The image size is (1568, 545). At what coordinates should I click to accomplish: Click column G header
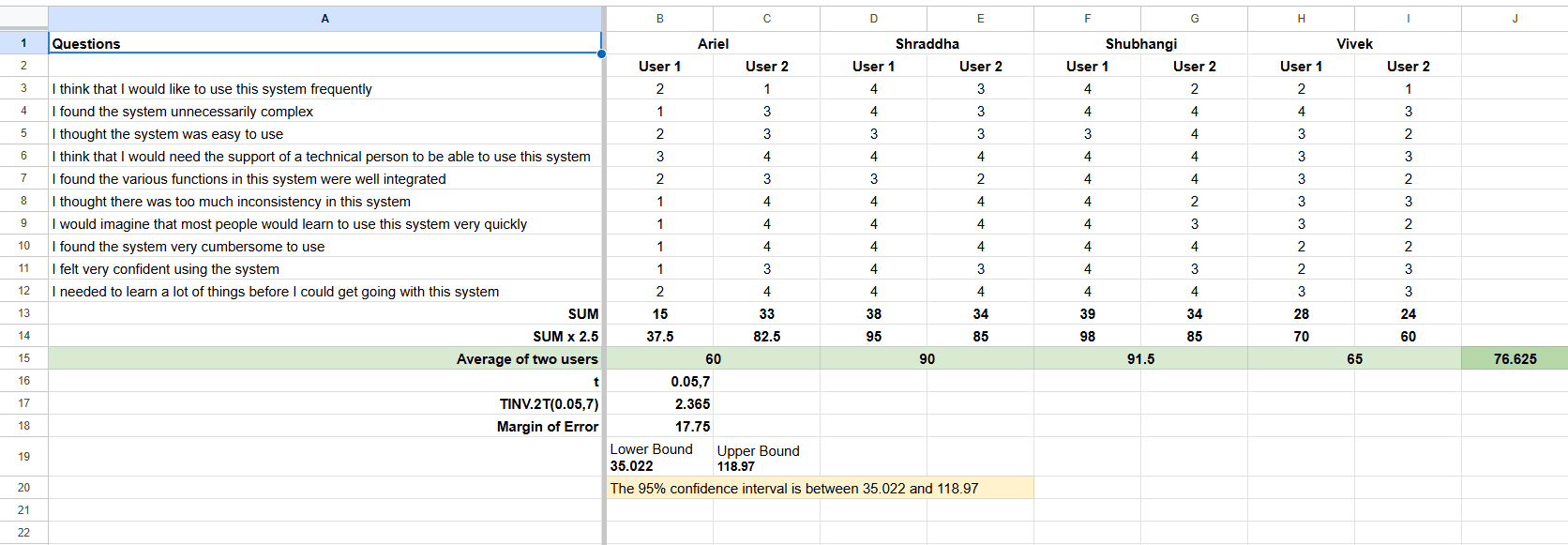[x=1195, y=19]
